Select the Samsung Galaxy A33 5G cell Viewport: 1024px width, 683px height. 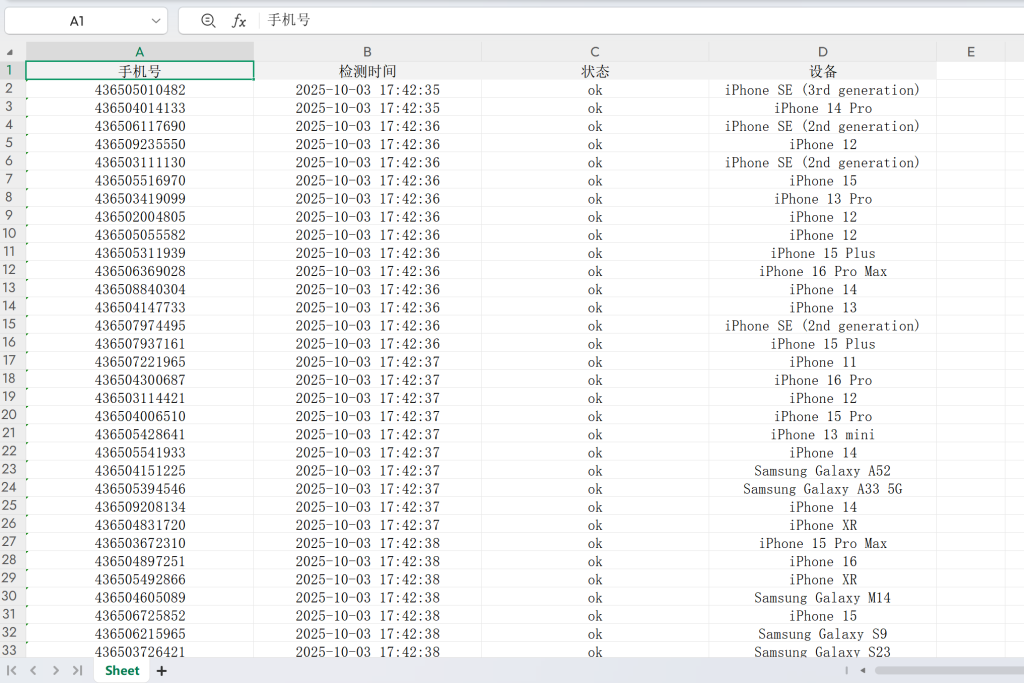click(822, 489)
